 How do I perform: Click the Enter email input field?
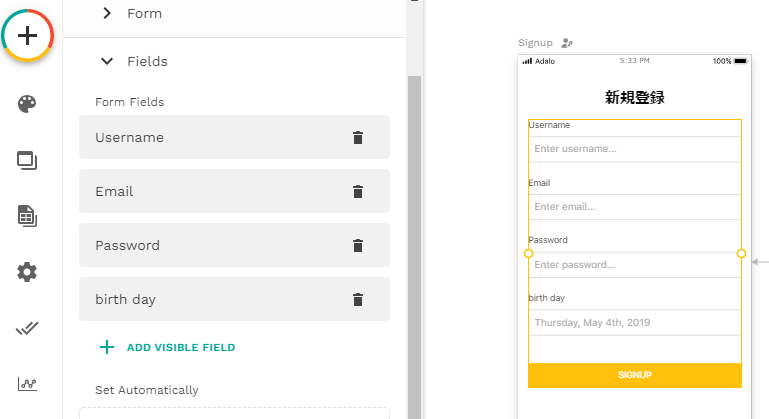(x=635, y=207)
